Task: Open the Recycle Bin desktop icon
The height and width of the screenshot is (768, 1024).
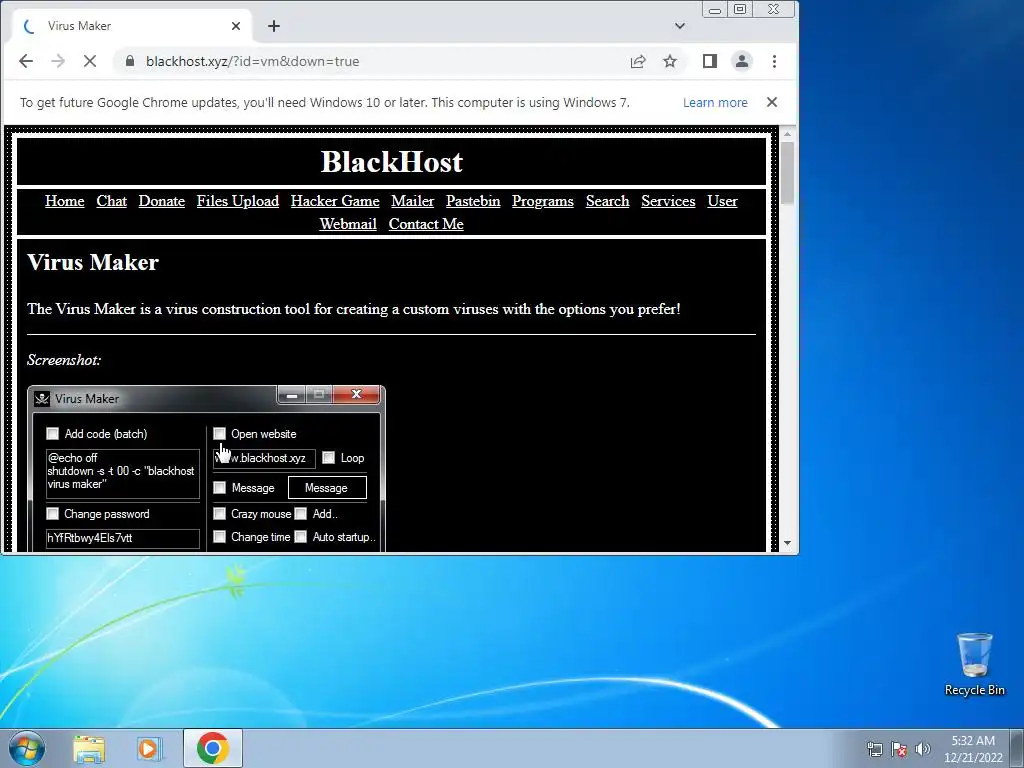Action: [x=974, y=664]
